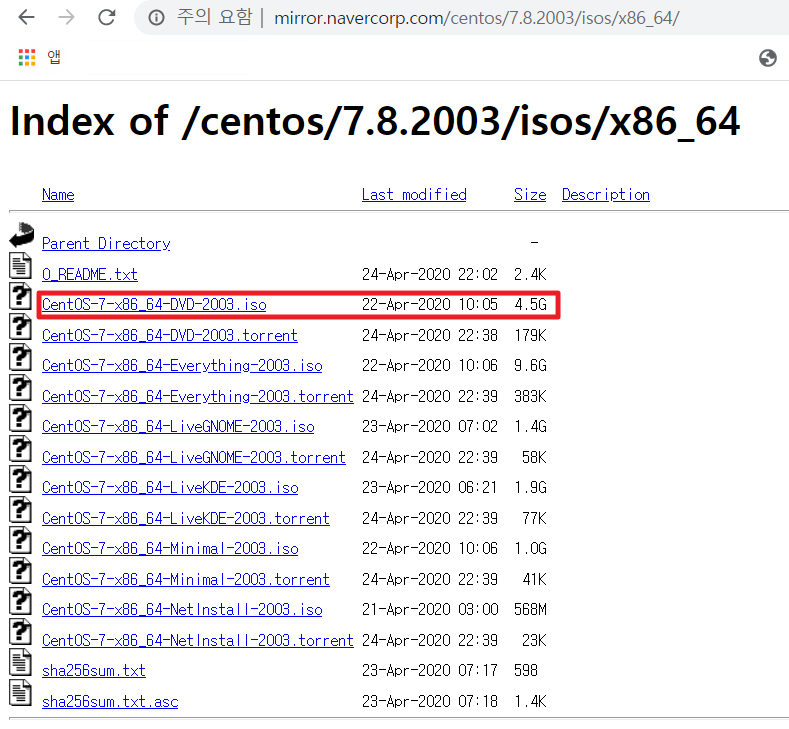Sort the listing by Last modified

click(x=414, y=195)
